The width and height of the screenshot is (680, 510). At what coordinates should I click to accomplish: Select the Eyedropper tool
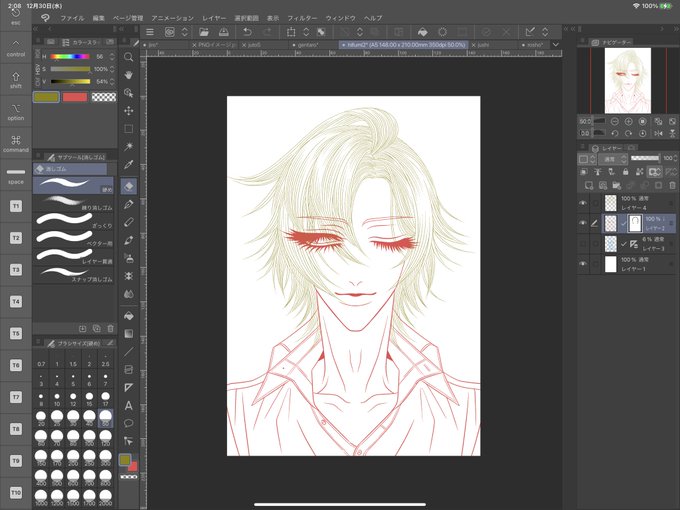pyautogui.click(x=128, y=164)
